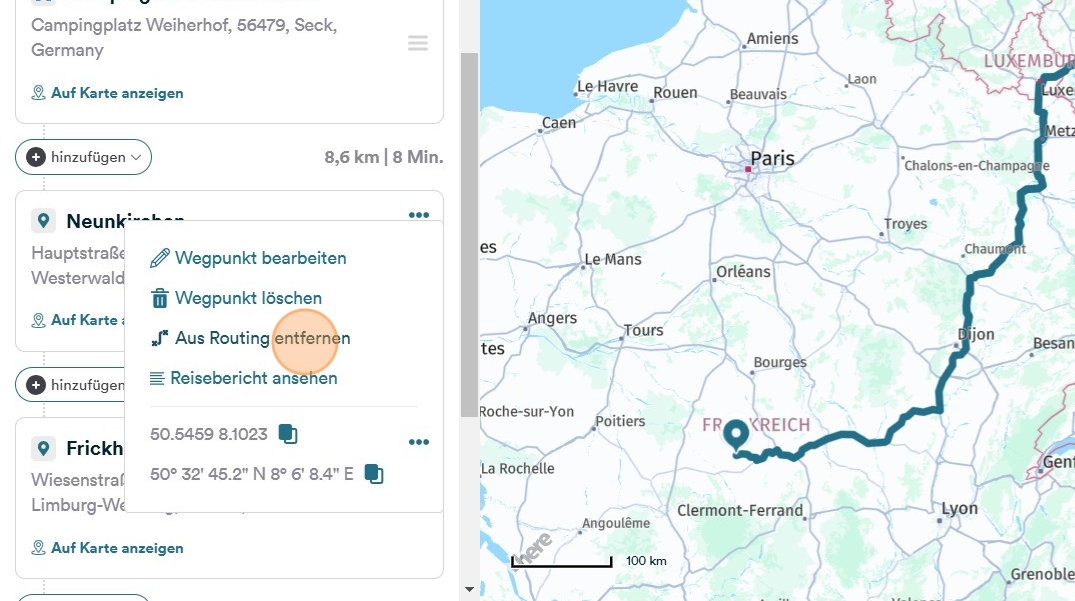Copy the degrees-minutes-seconds coordinates

coord(374,473)
